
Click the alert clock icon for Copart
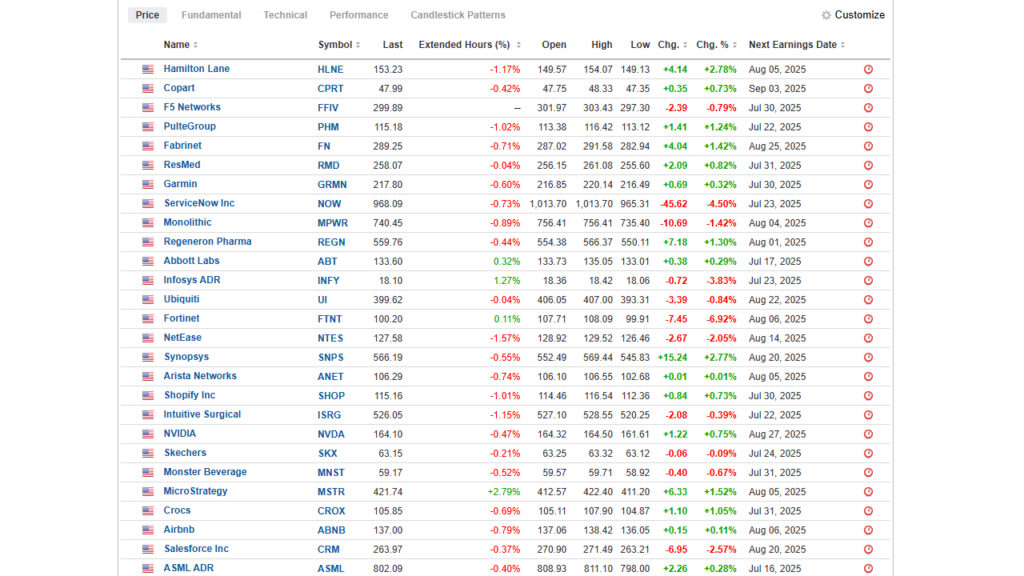pos(868,88)
